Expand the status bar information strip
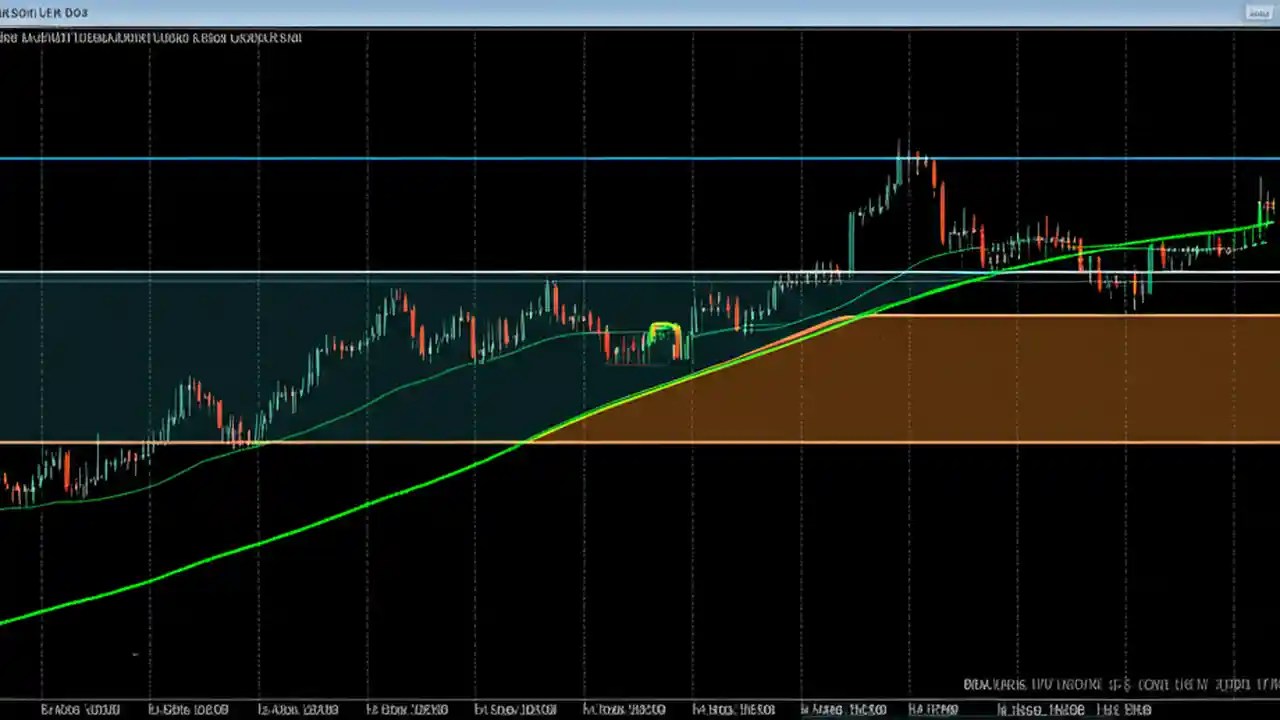Viewport: 1280px width, 720px height. tap(640, 709)
